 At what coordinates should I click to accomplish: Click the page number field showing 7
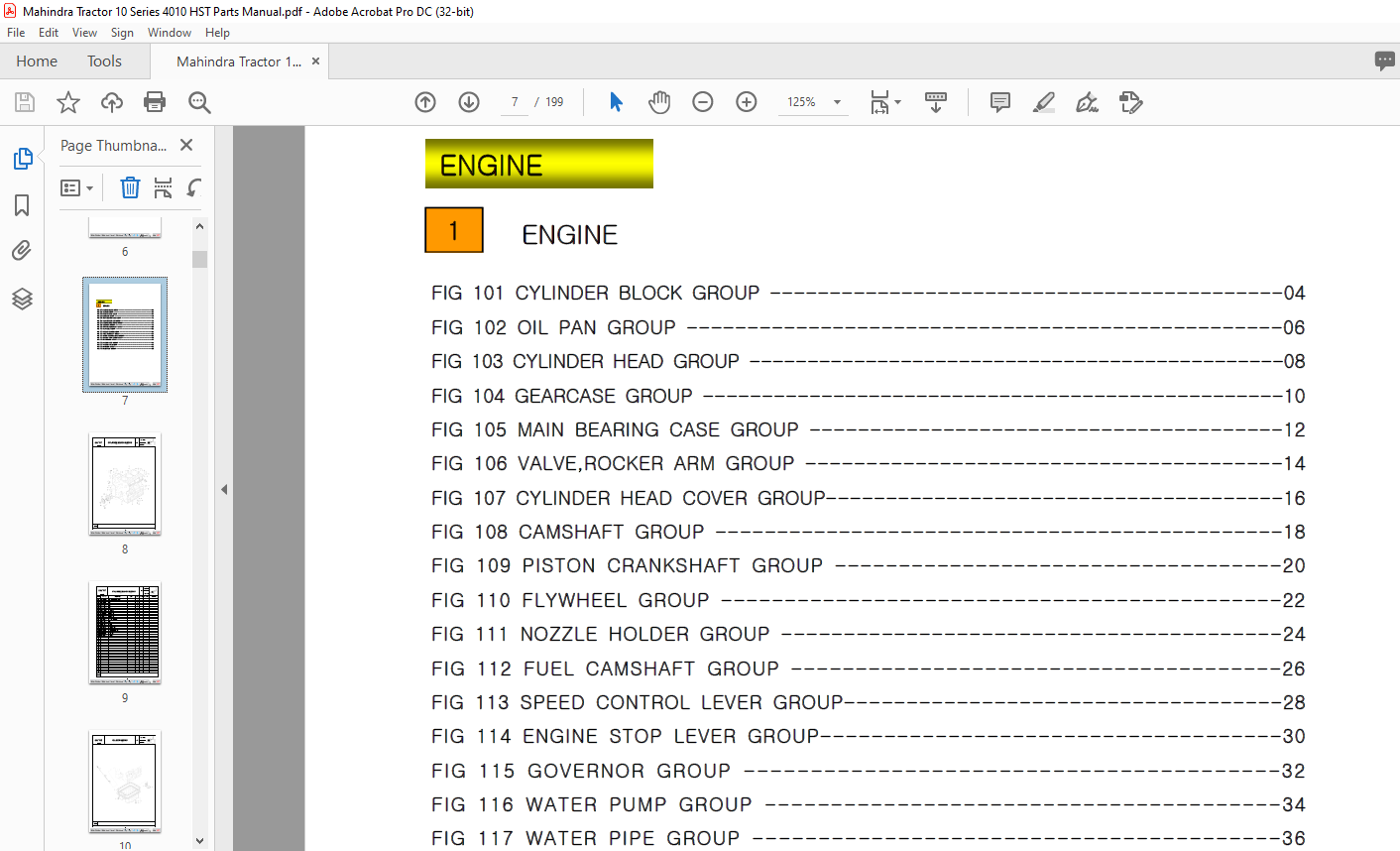(515, 102)
